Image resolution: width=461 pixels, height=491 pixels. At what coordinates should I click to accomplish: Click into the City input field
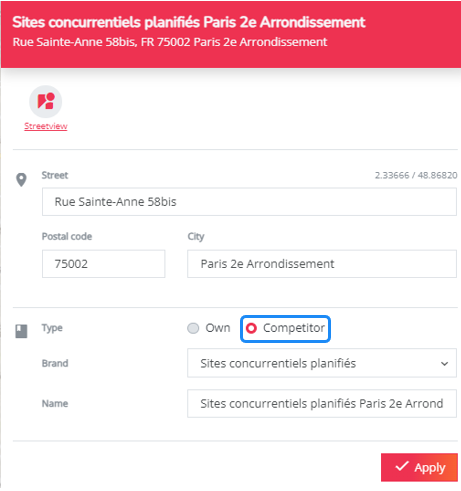[322, 264]
